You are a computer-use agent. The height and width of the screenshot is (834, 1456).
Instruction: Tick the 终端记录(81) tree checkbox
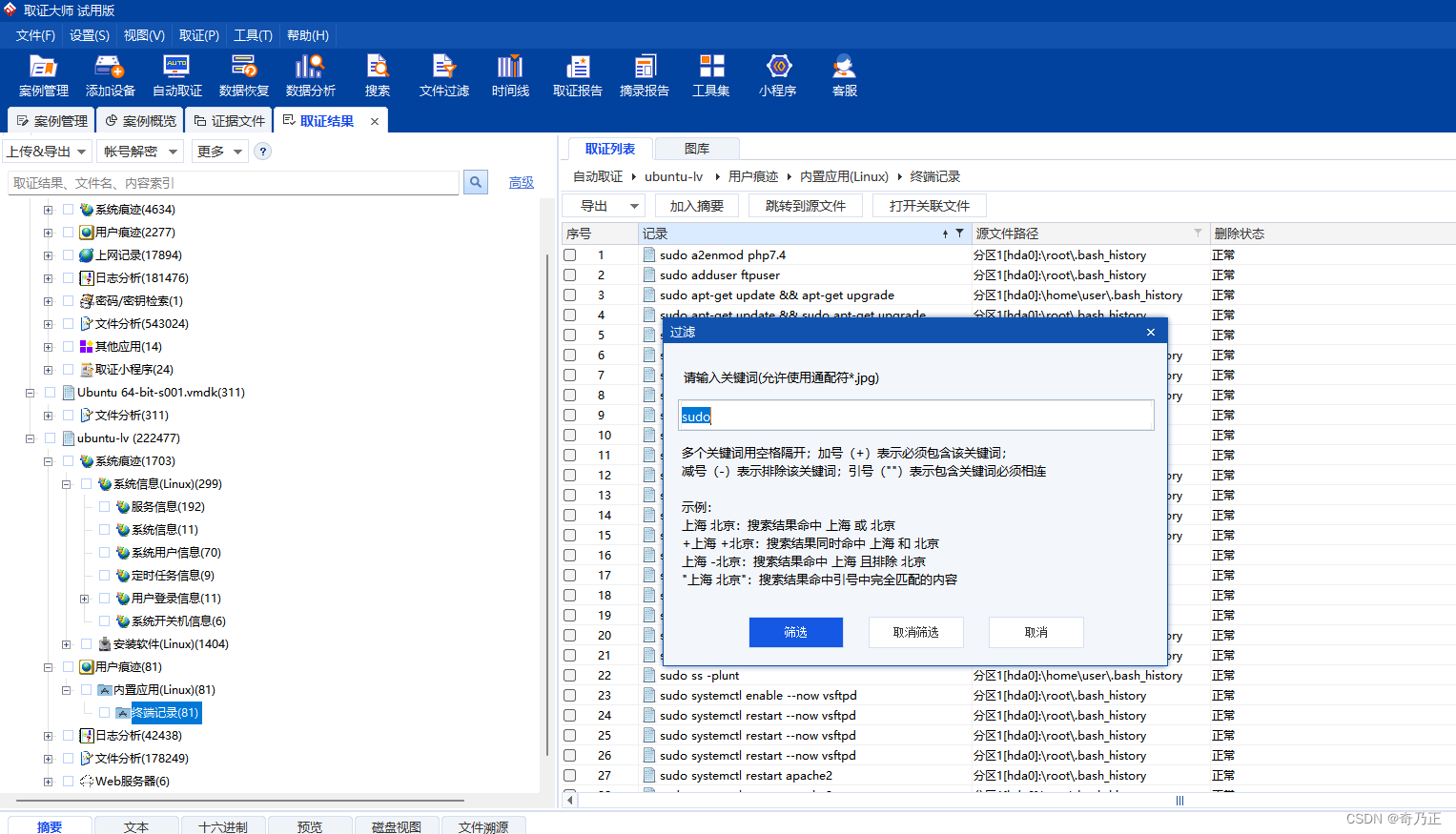(x=105, y=713)
